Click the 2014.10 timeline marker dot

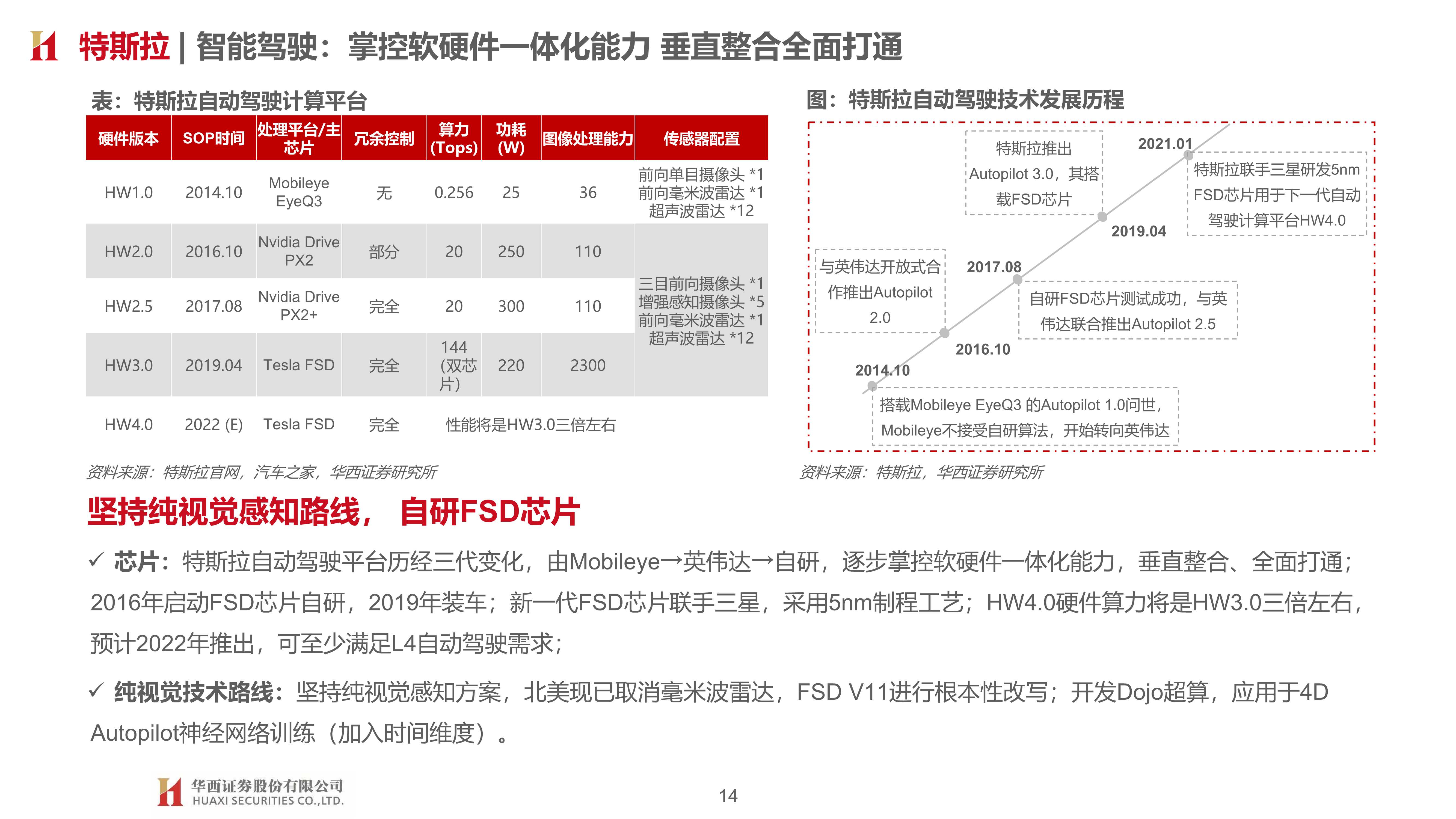click(872, 386)
